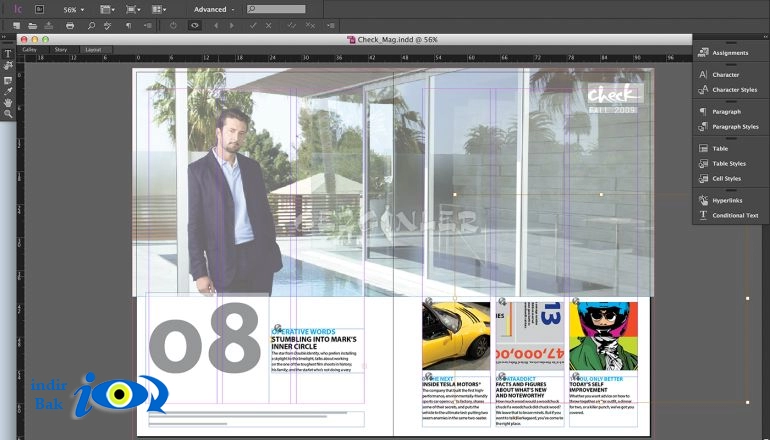770x440 pixels.
Task: Click the Open folder icon
Action: click(x=32, y=26)
